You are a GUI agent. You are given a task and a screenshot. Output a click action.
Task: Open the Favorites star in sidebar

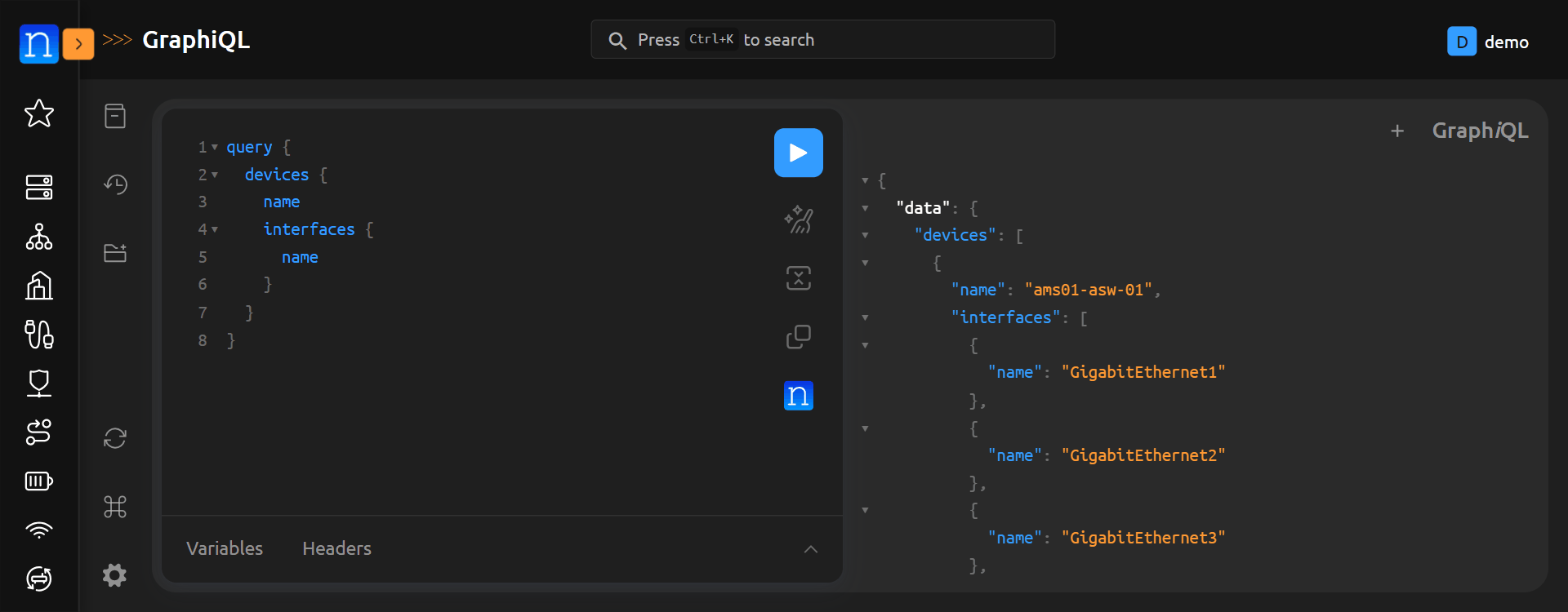pyautogui.click(x=39, y=113)
